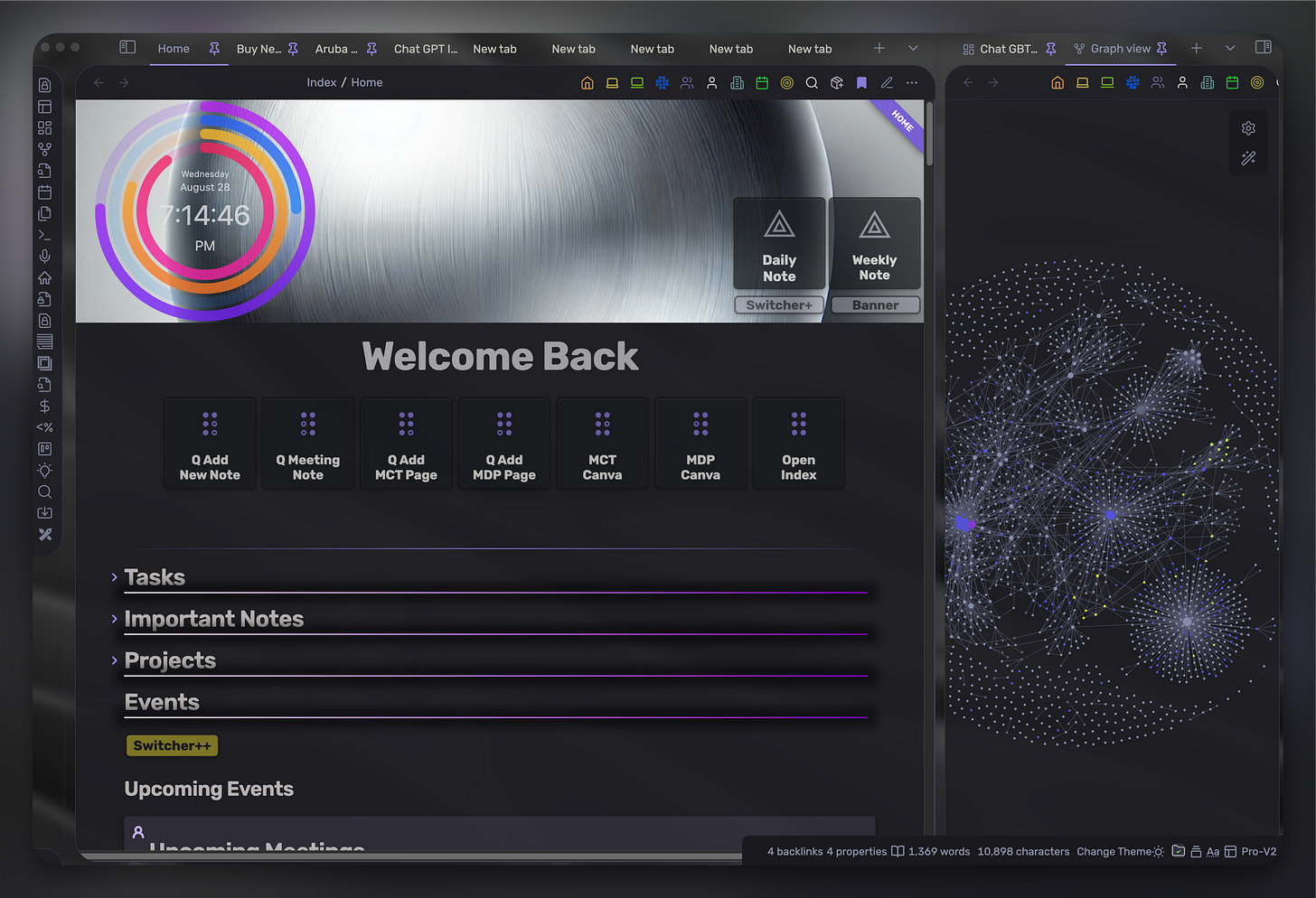Select the Graph view tab
The image size is (1316, 898).
point(1121,49)
